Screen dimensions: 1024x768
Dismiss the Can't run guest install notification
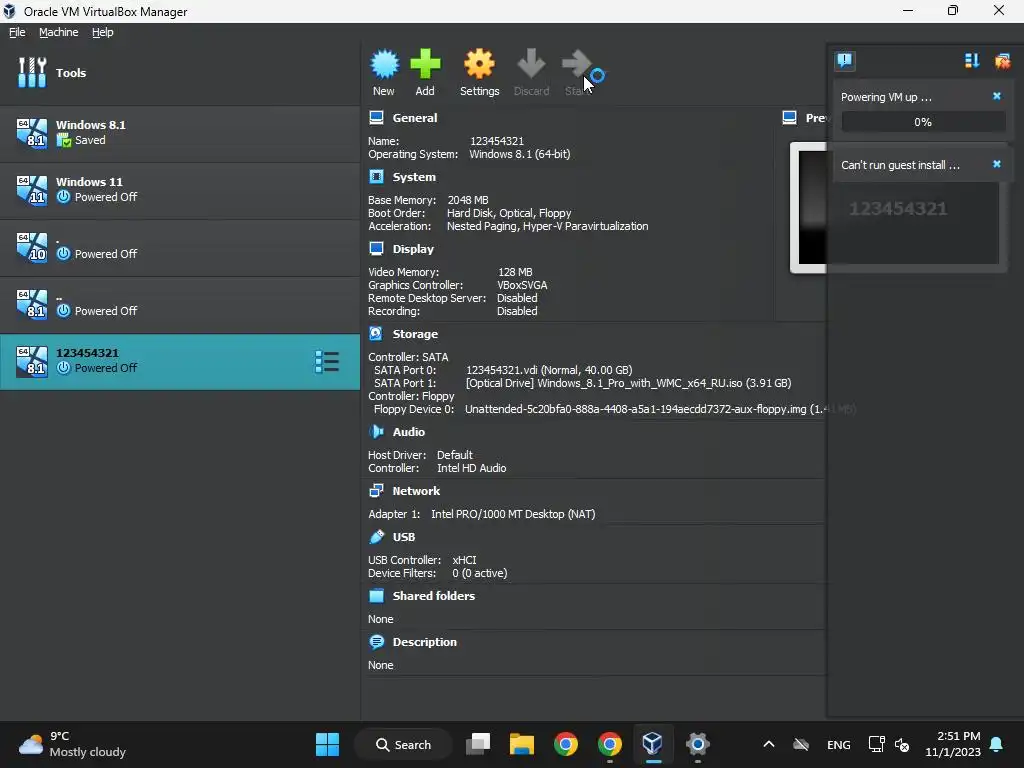point(997,164)
